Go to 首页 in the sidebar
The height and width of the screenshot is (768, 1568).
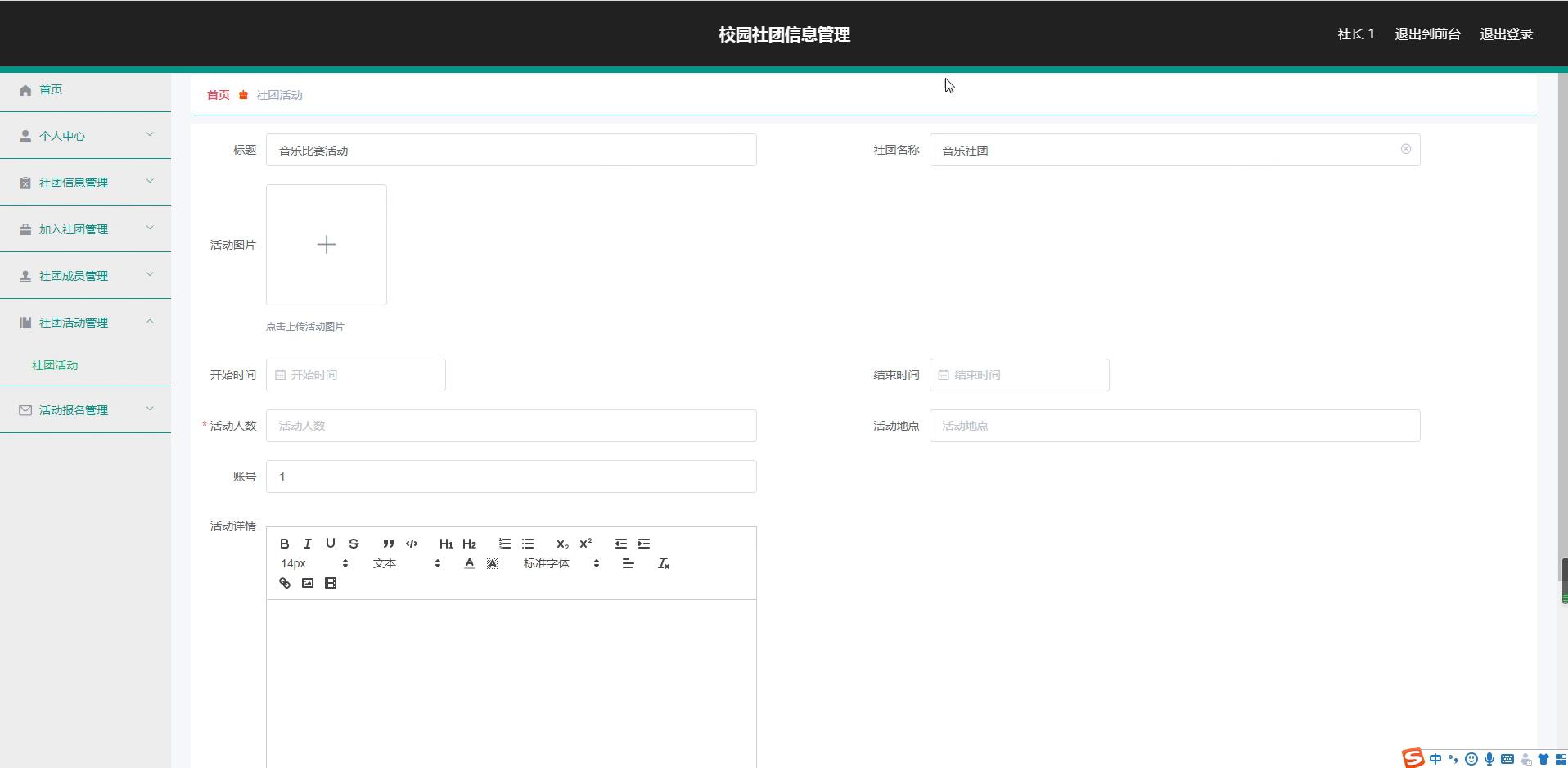click(x=51, y=89)
